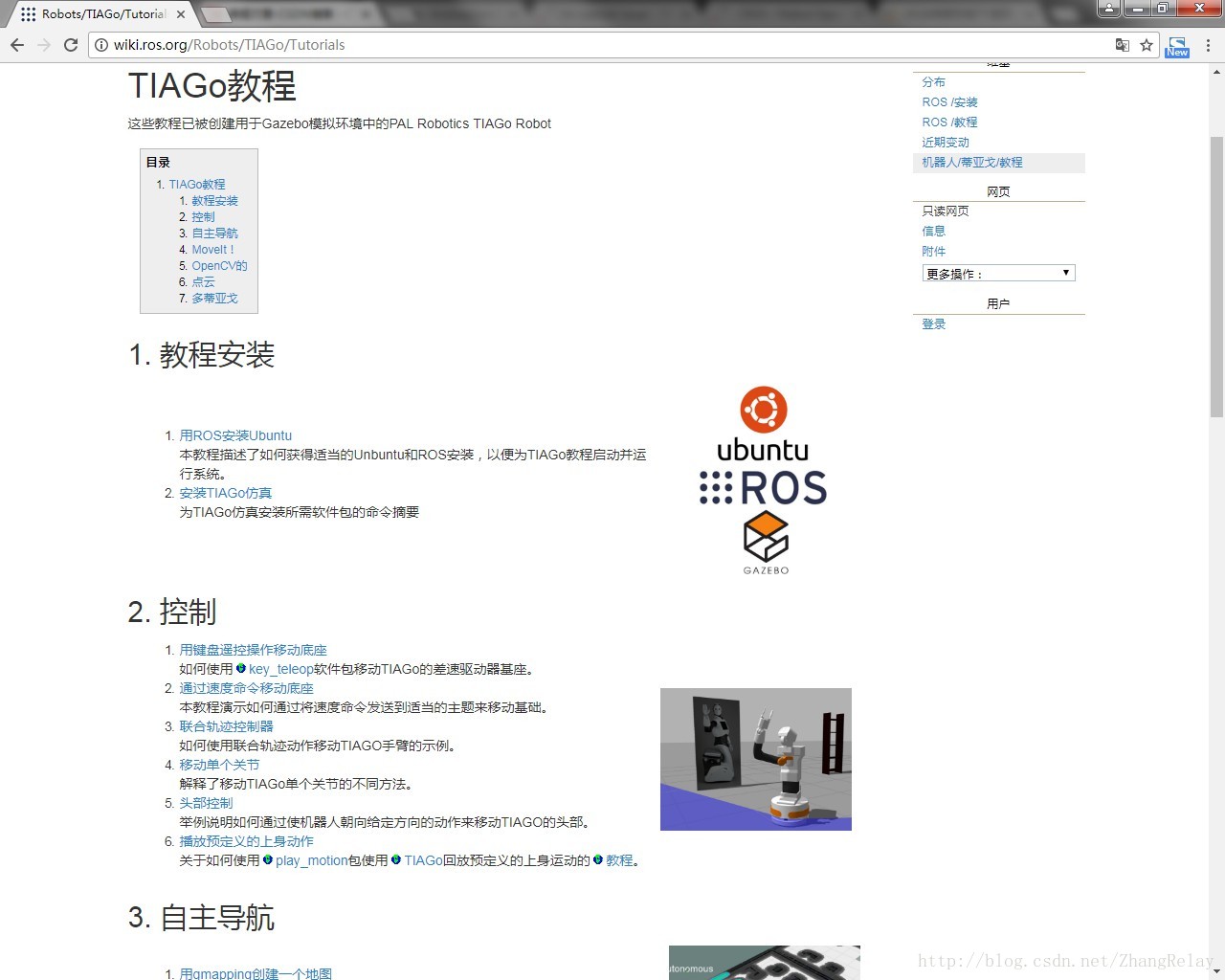Viewport: 1225px width, 980px height.
Task: Open the 附件 sidebar link
Action: pos(933,252)
